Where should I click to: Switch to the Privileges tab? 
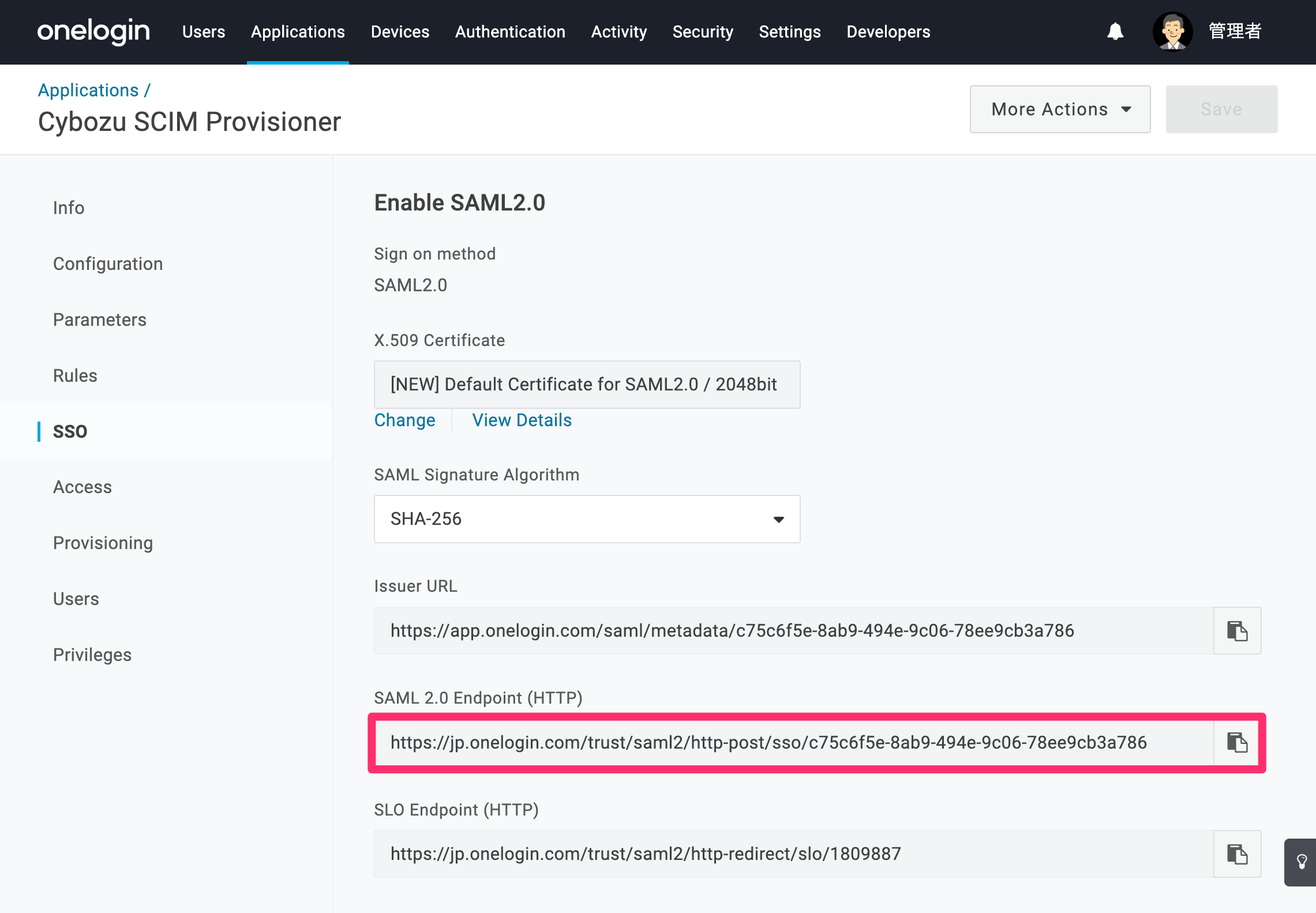[x=92, y=655]
